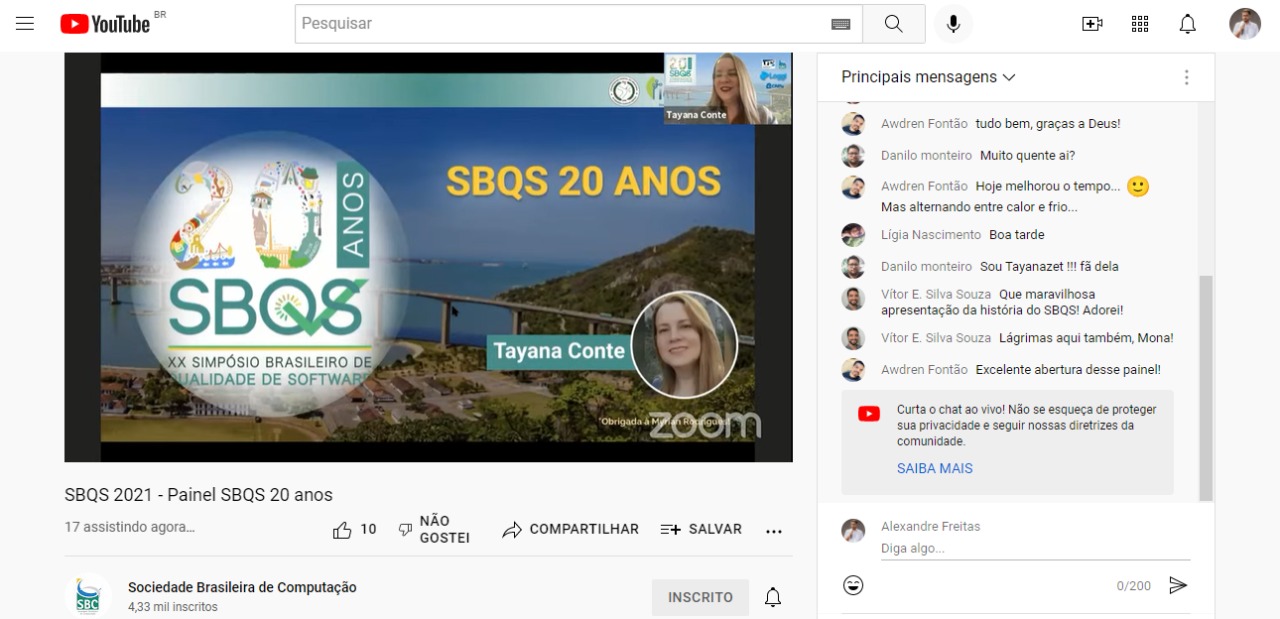Toggle channel notification bell
The width and height of the screenshot is (1280, 619).
click(772, 597)
